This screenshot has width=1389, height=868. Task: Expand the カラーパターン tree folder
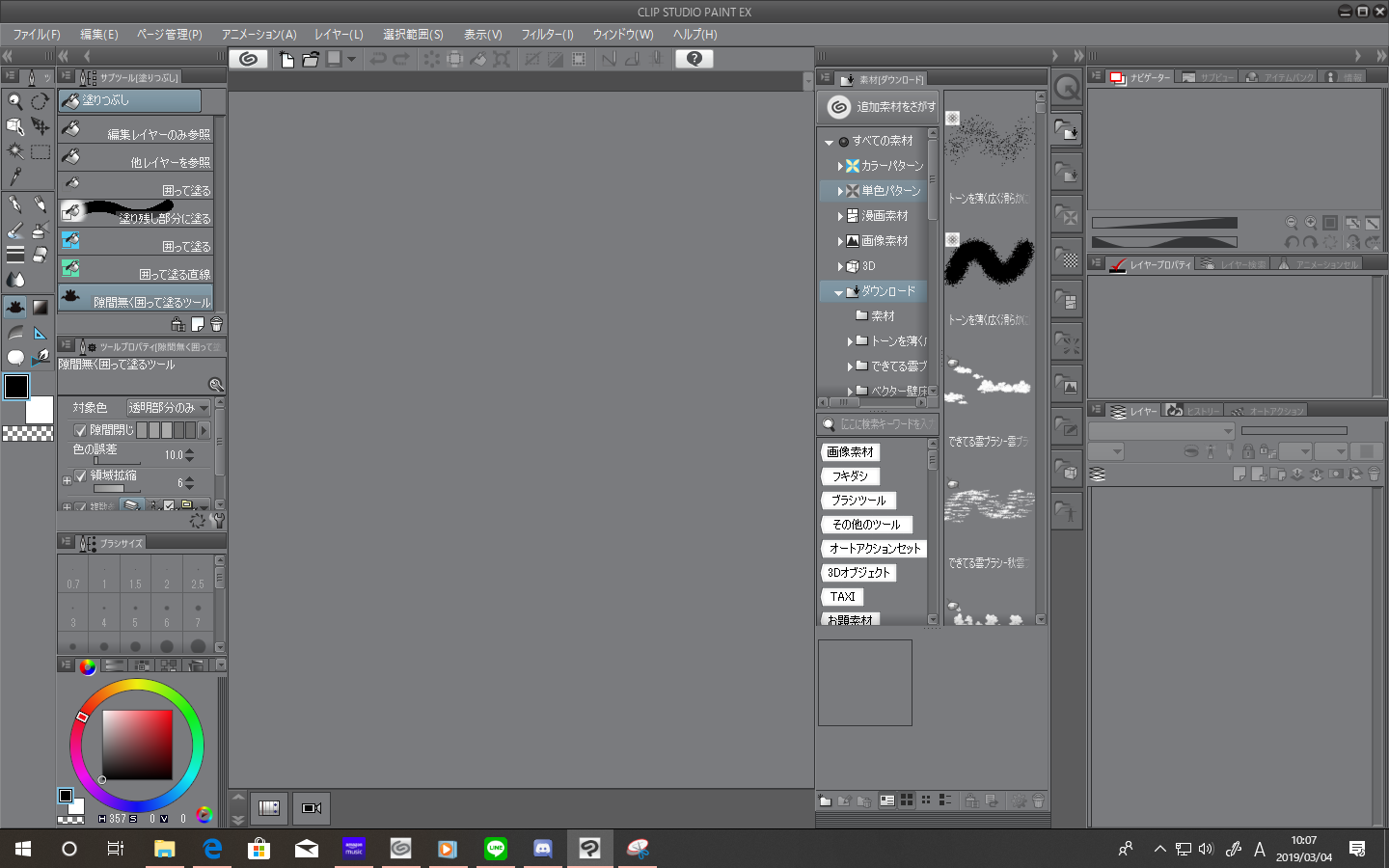[x=840, y=166]
